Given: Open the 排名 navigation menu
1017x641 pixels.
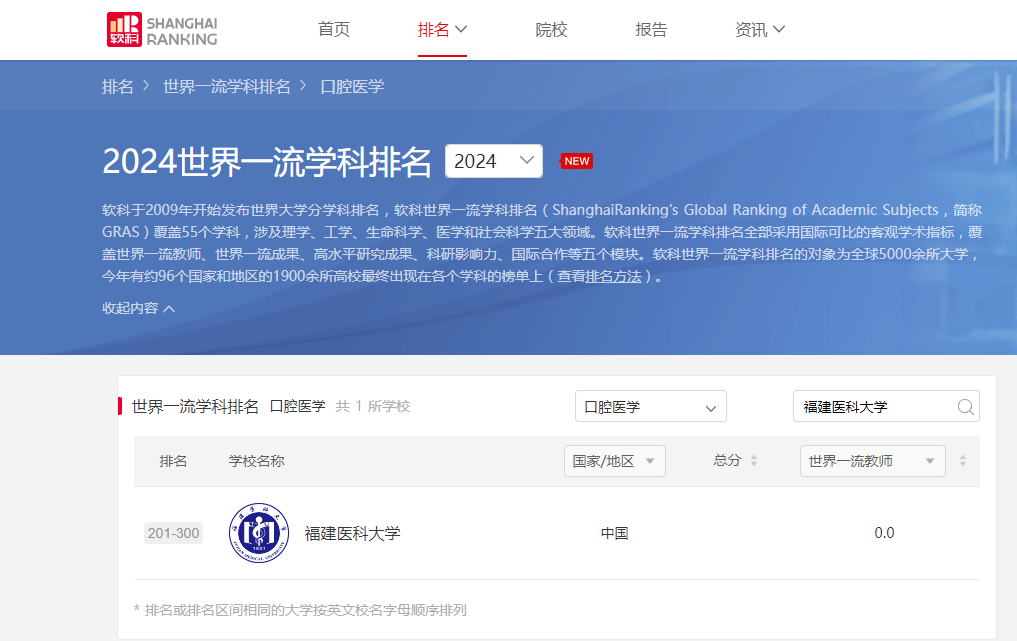Looking at the screenshot, I should pyautogui.click(x=442, y=29).
